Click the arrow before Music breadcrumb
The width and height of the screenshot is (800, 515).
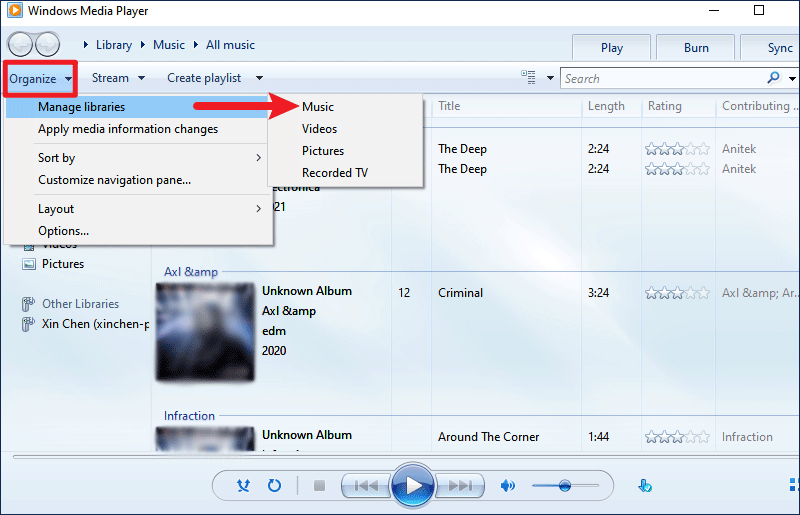[x=143, y=45]
